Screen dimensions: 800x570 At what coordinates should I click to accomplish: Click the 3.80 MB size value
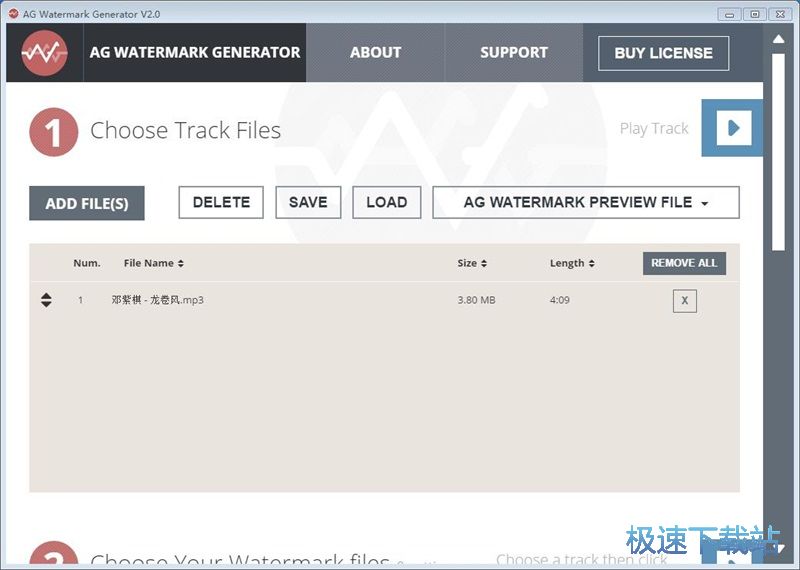476,300
